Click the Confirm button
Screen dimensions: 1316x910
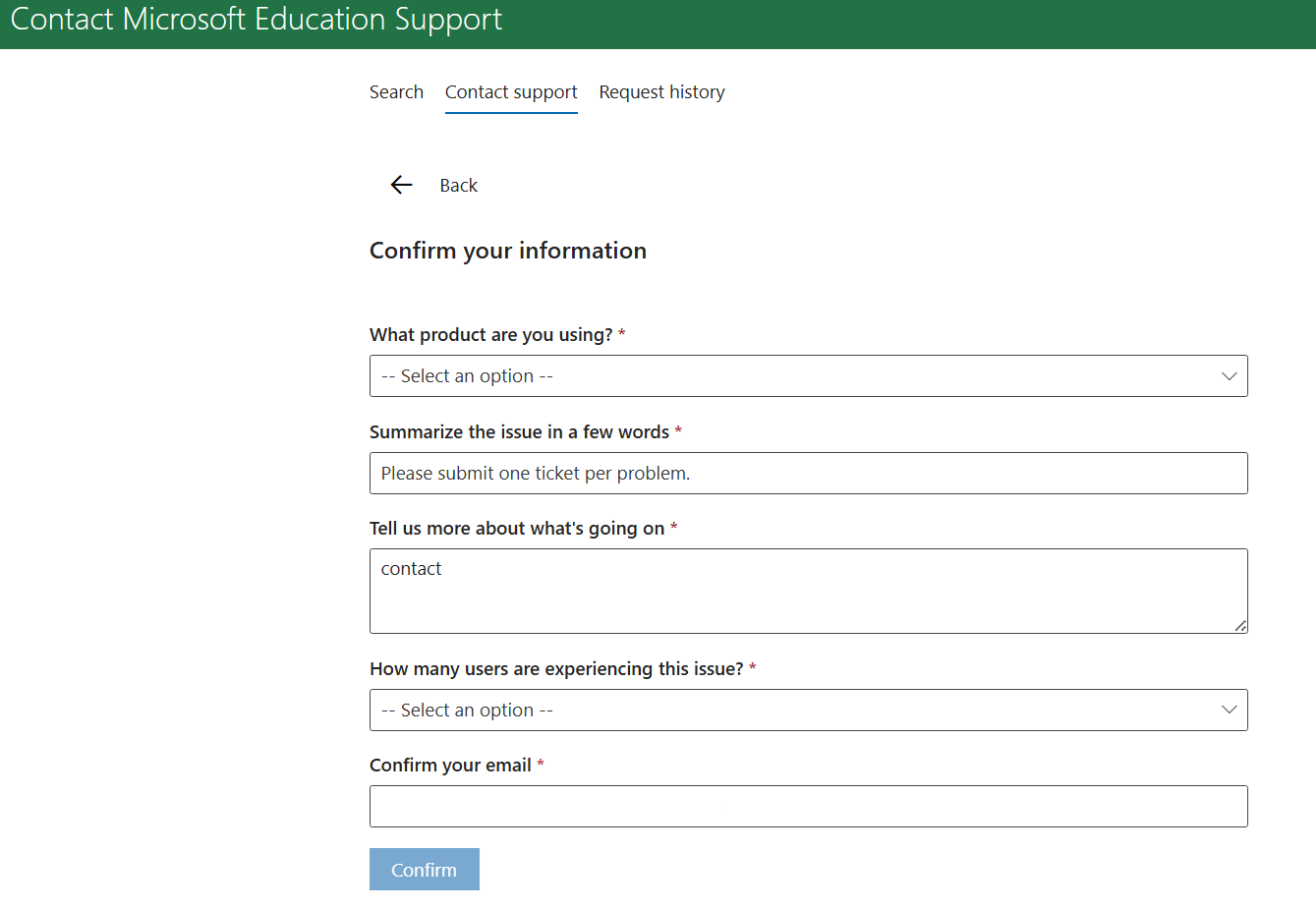point(425,870)
